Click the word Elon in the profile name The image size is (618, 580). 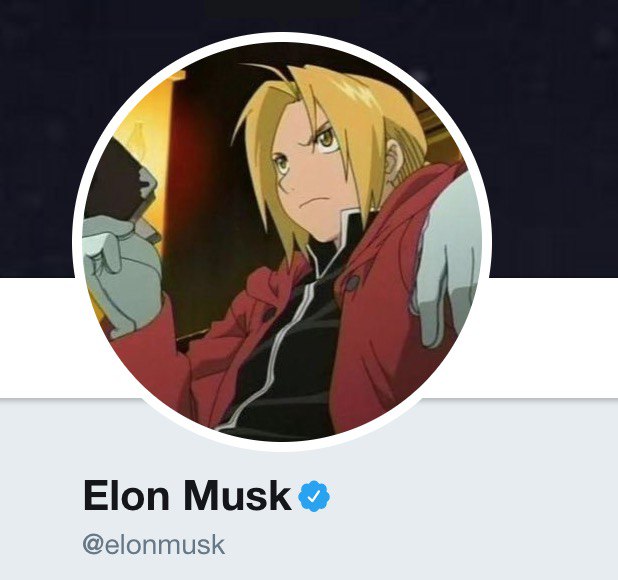(126, 495)
